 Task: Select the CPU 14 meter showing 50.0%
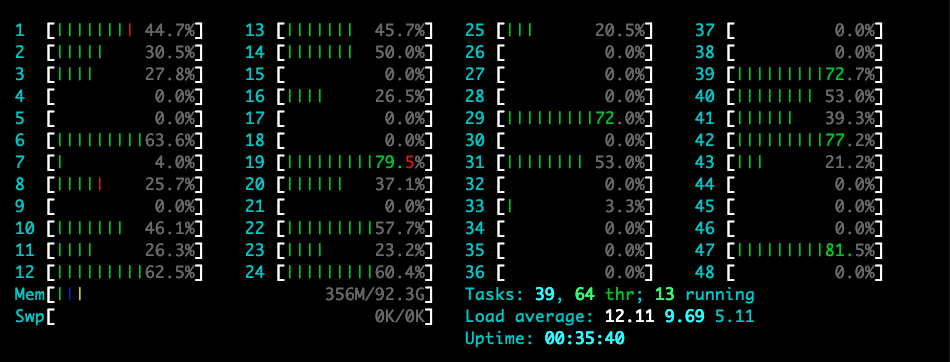coord(355,52)
